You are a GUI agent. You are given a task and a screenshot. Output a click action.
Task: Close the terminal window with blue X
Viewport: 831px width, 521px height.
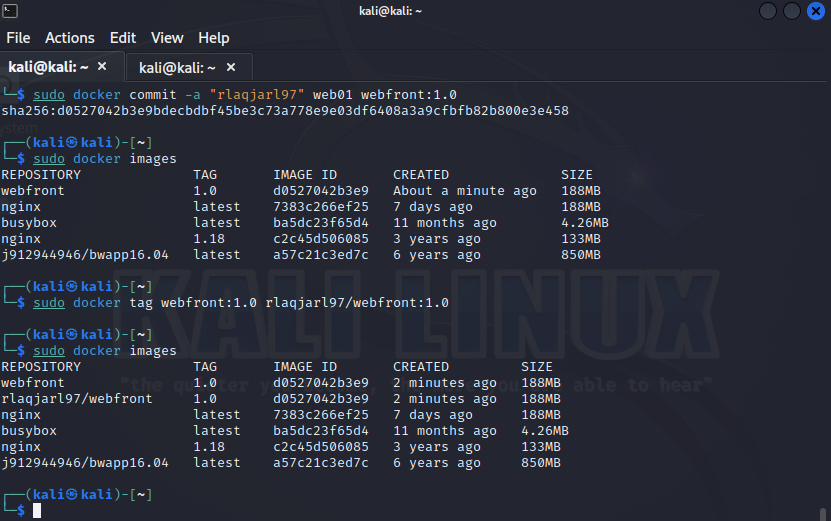(816, 11)
